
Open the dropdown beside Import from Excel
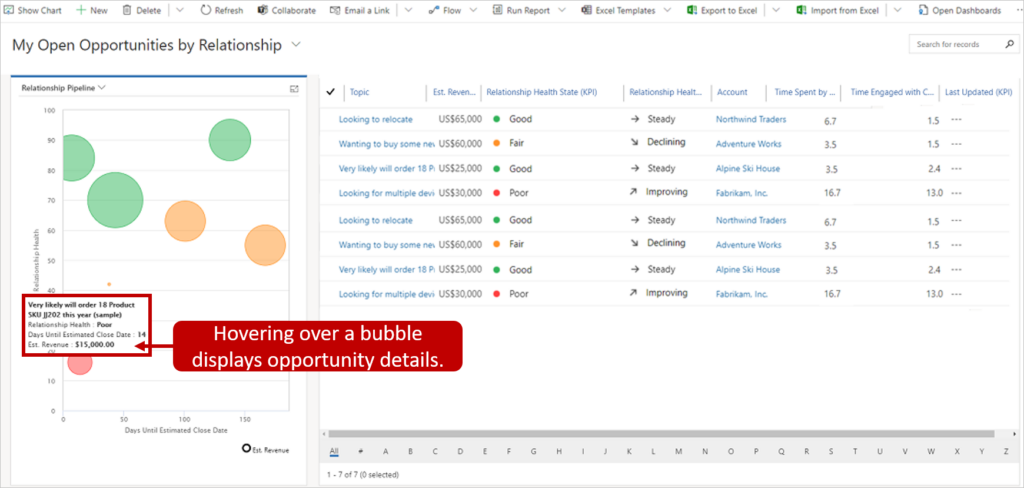tap(898, 10)
